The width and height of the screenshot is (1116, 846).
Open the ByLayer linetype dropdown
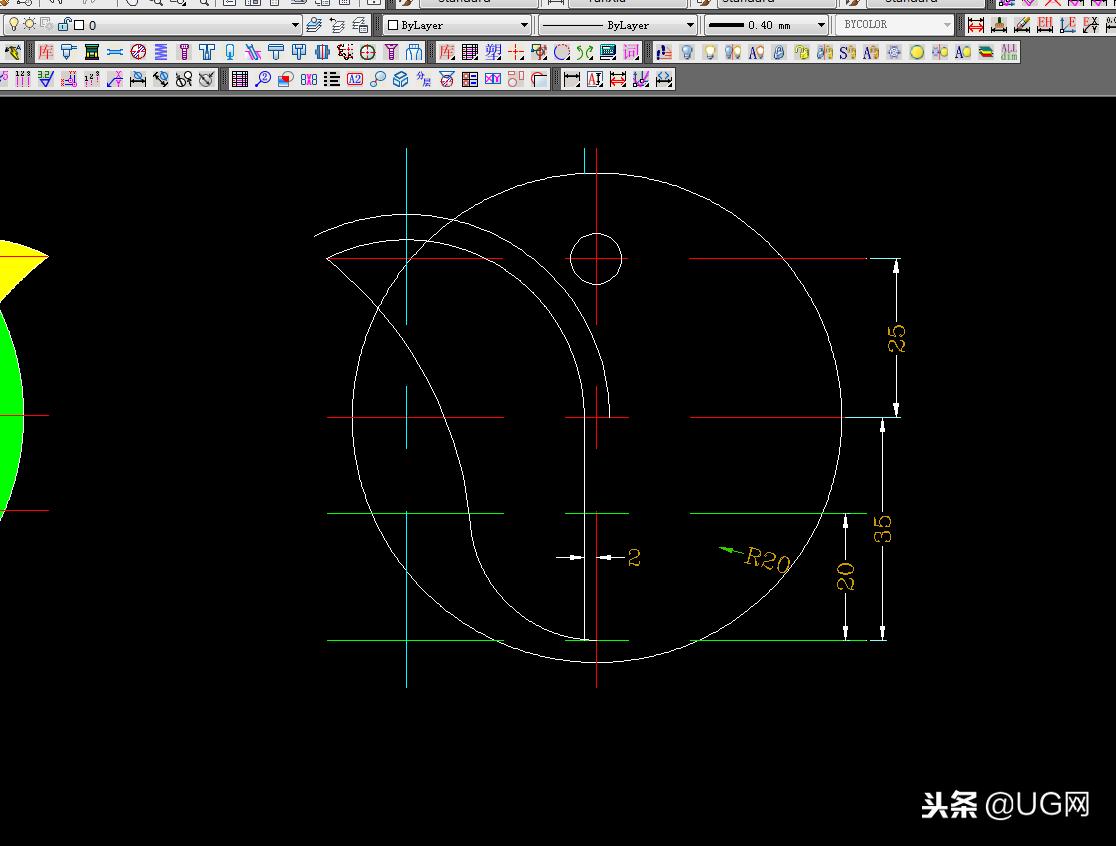(x=690, y=25)
